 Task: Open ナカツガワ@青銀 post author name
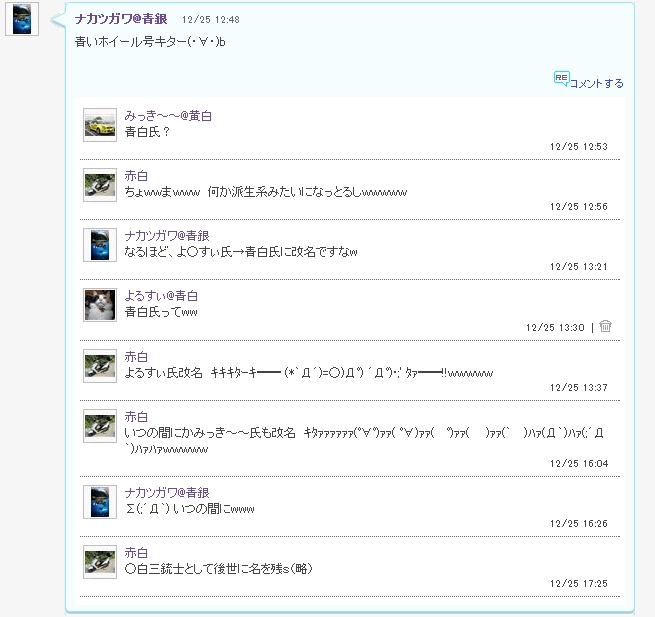(121, 19)
